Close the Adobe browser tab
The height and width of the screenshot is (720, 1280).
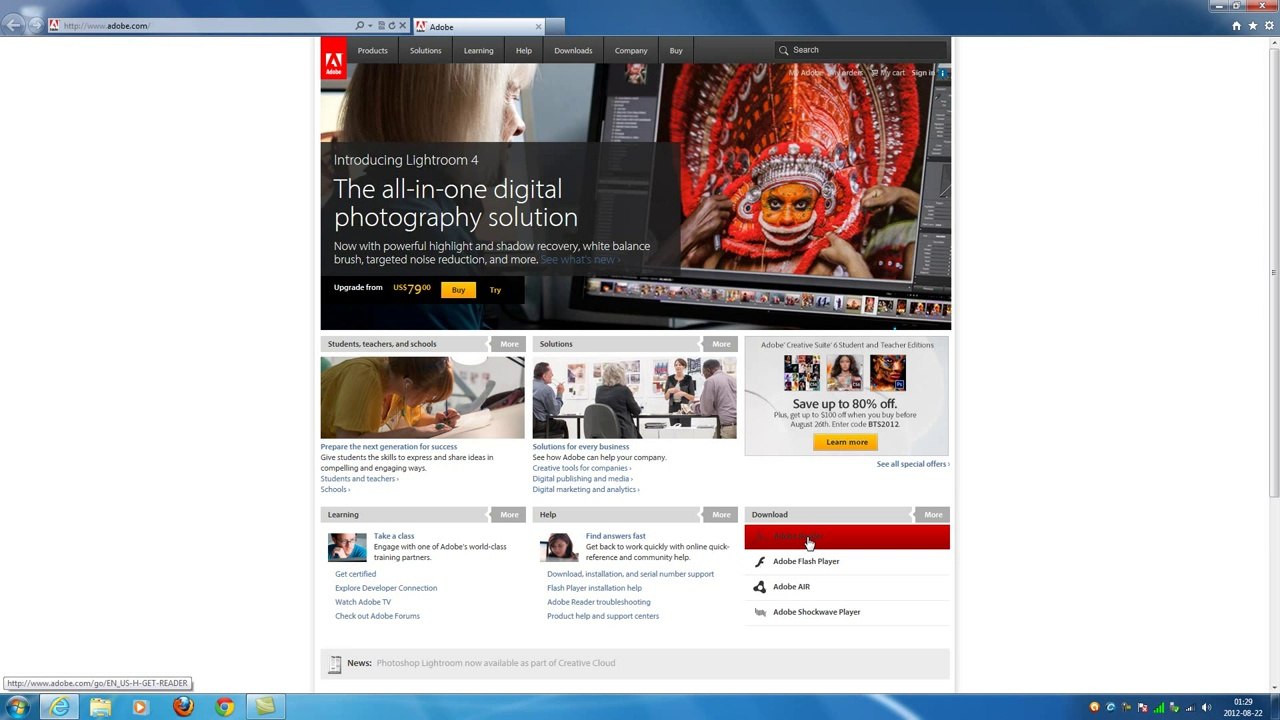[x=538, y=27]
